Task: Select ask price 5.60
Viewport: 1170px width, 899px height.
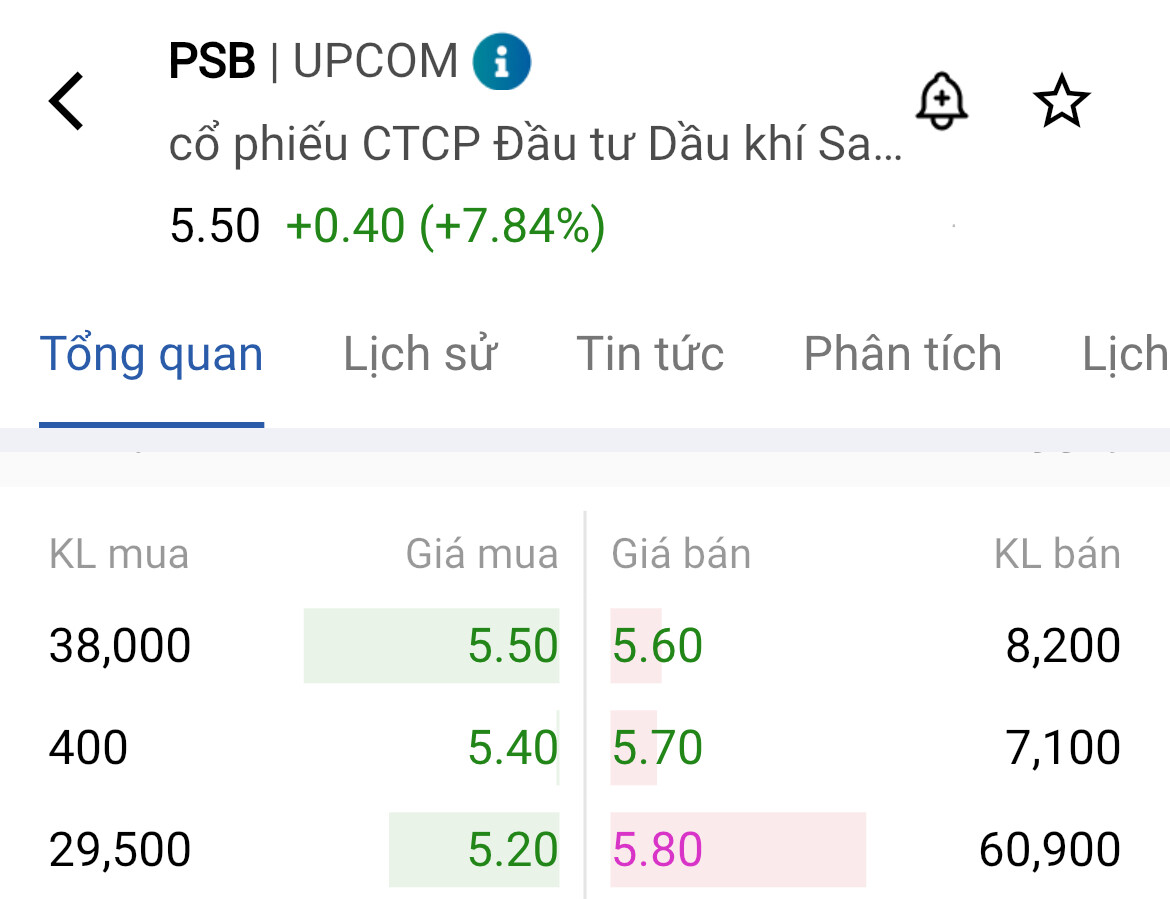Action: [657, 646]
